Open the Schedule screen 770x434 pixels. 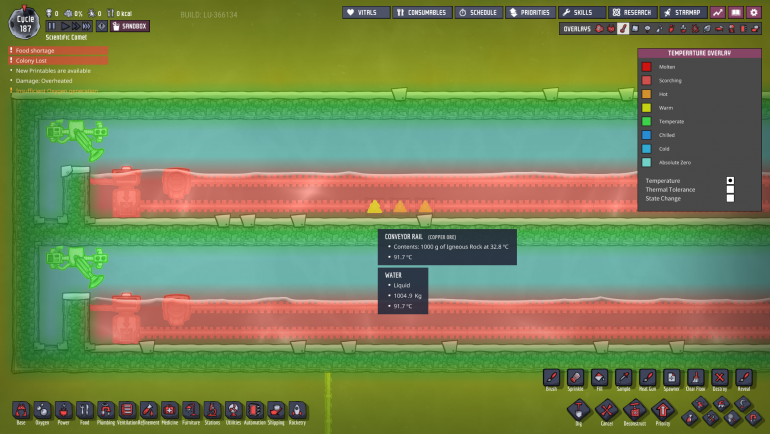pyautogui.click(x=479, y=12)
